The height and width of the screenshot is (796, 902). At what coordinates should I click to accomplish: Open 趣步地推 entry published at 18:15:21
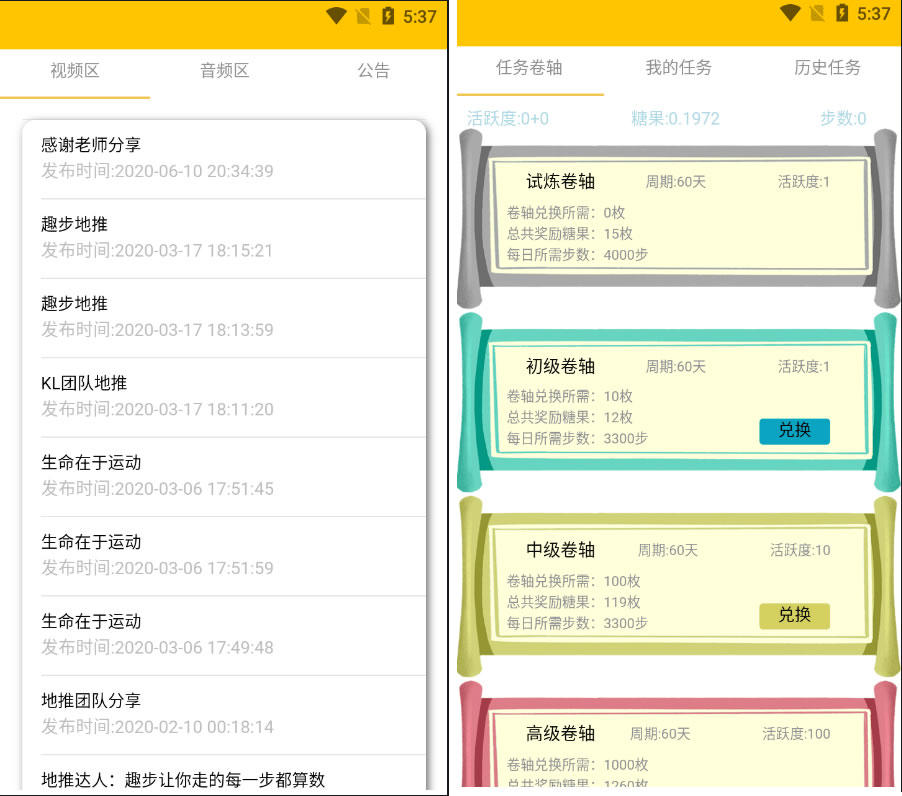tap(224, 238)
